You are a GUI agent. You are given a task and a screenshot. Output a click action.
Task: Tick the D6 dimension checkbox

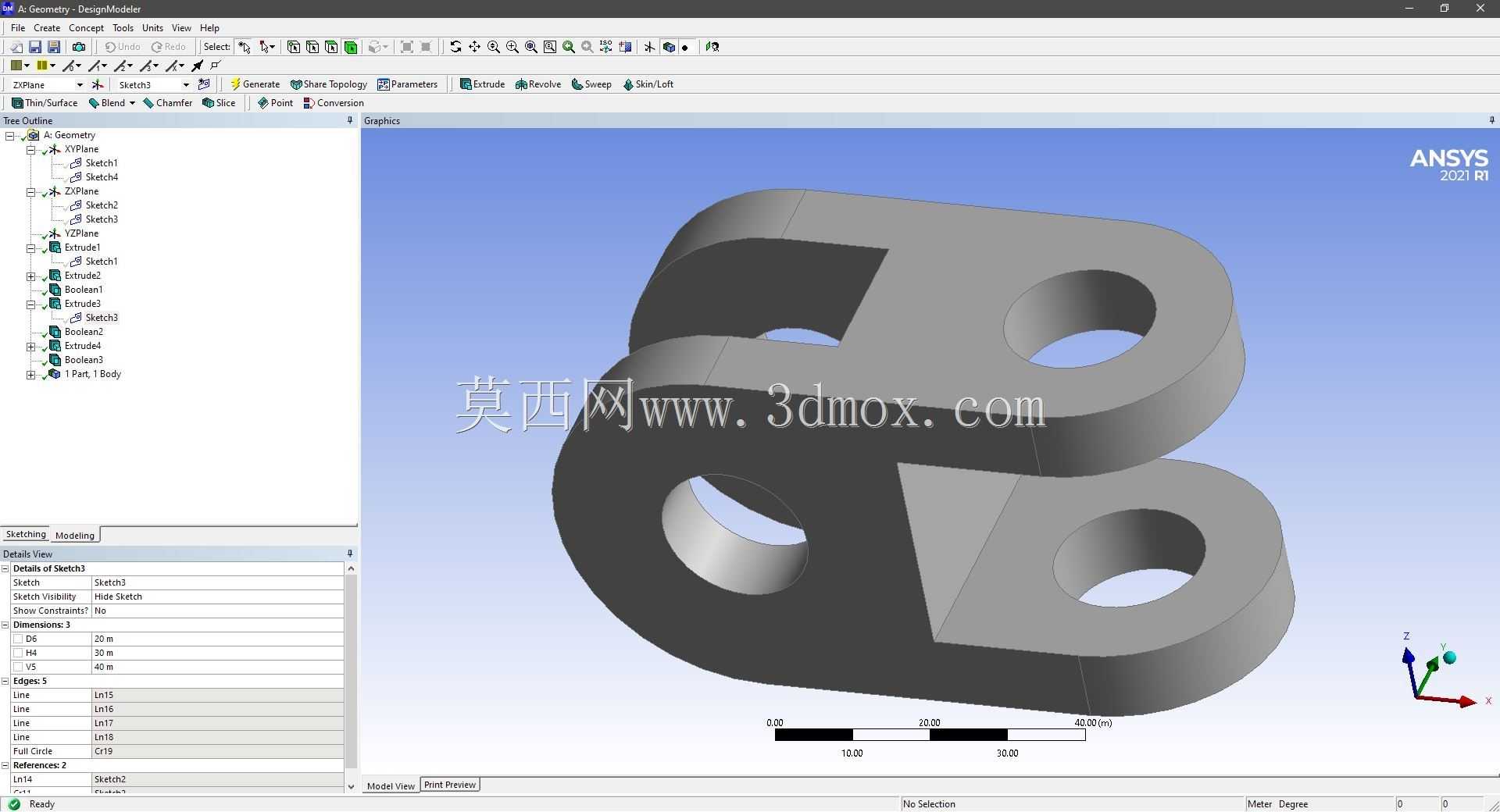[18, 639]
